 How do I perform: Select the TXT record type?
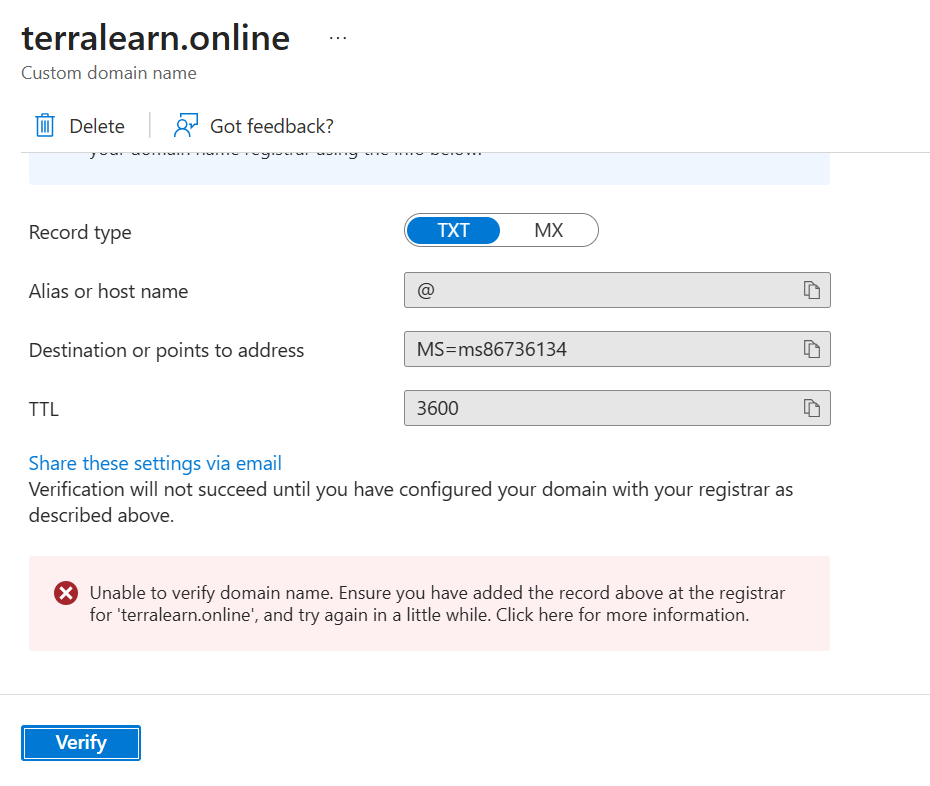pos(452,230)
